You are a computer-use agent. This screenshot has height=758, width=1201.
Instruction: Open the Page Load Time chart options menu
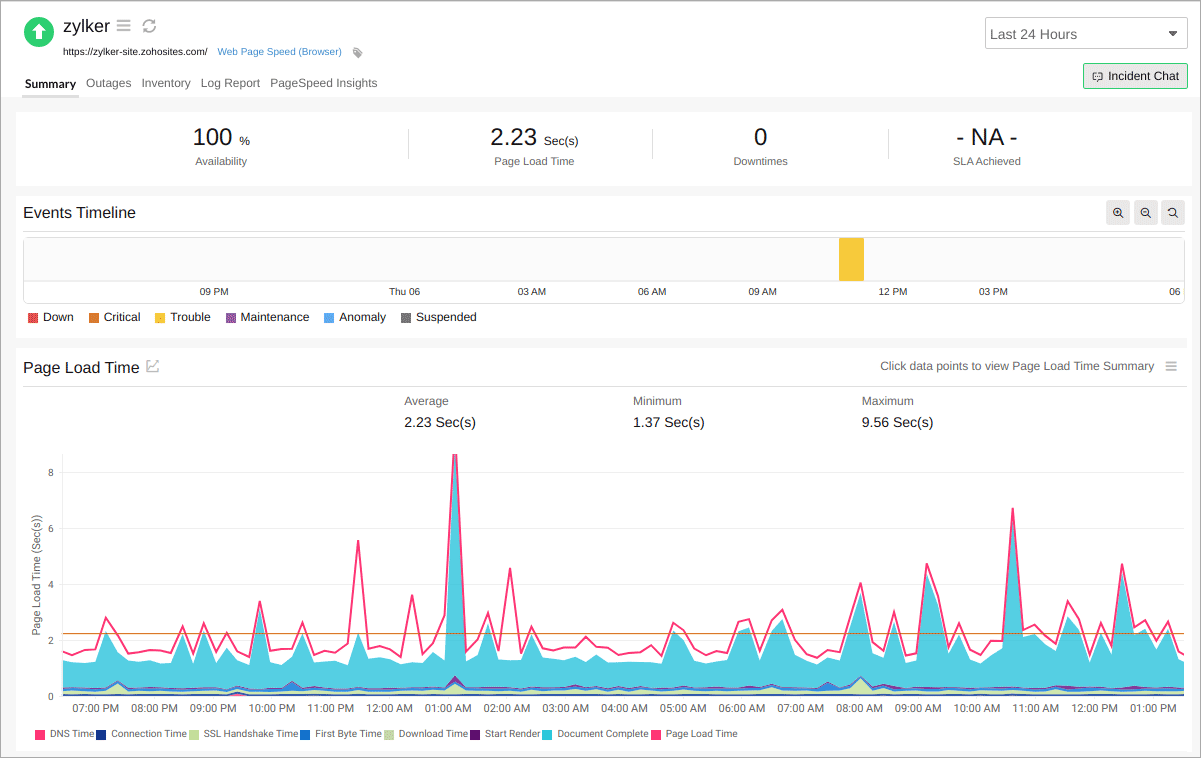(x=1170, y=366)
